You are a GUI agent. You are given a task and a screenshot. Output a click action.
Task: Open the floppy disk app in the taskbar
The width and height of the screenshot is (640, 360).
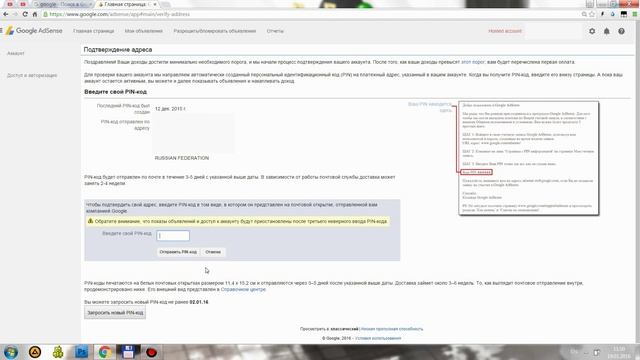pos(128,352)
